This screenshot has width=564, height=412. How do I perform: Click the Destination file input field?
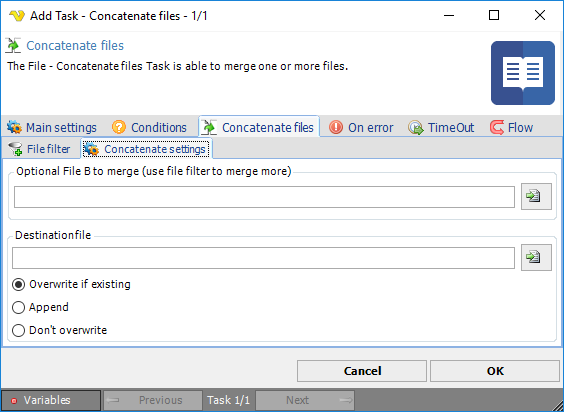point(263,258)
